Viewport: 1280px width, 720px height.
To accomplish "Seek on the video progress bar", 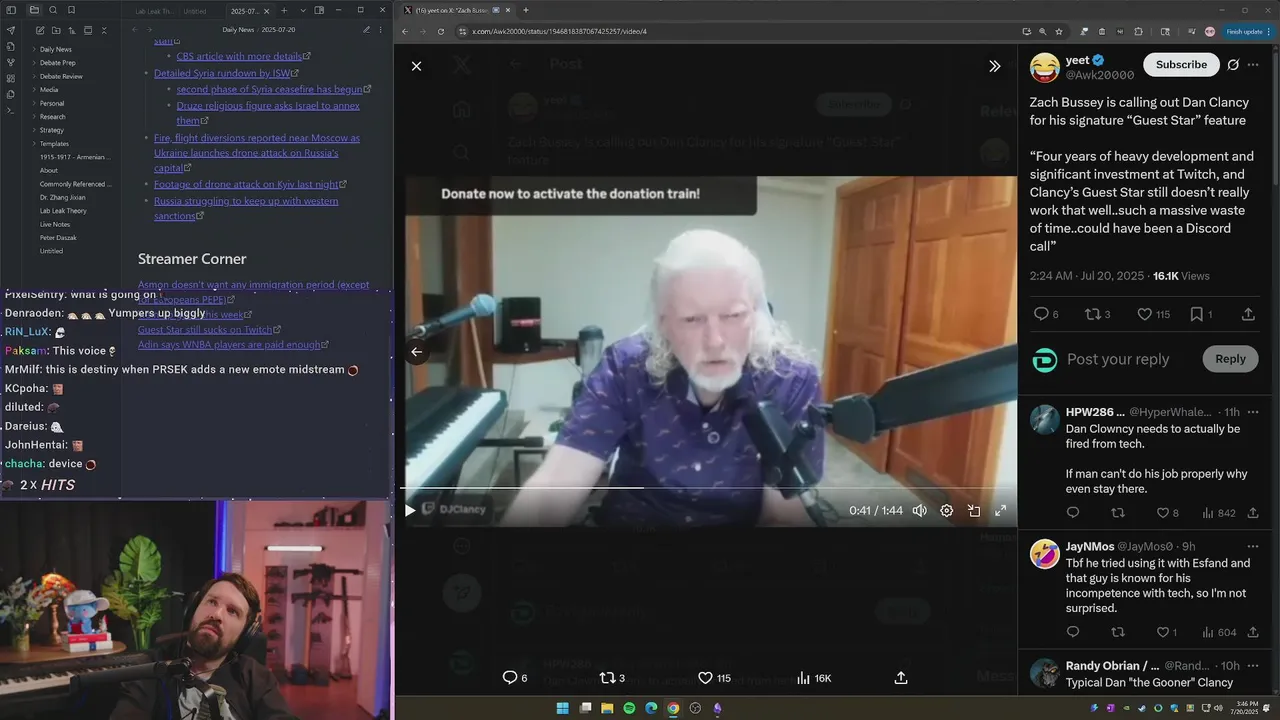I will pyautogui.click(x=708, y=488).
